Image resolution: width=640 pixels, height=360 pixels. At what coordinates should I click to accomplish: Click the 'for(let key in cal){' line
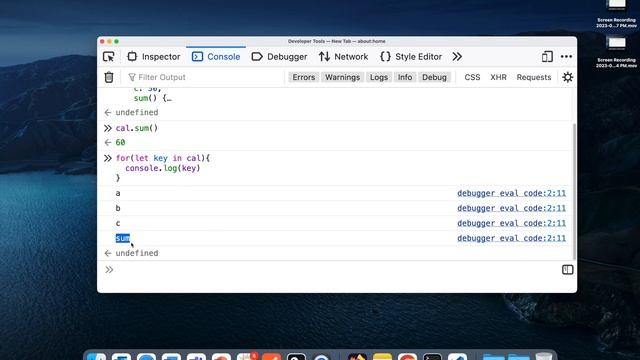[x=163, y=158]
